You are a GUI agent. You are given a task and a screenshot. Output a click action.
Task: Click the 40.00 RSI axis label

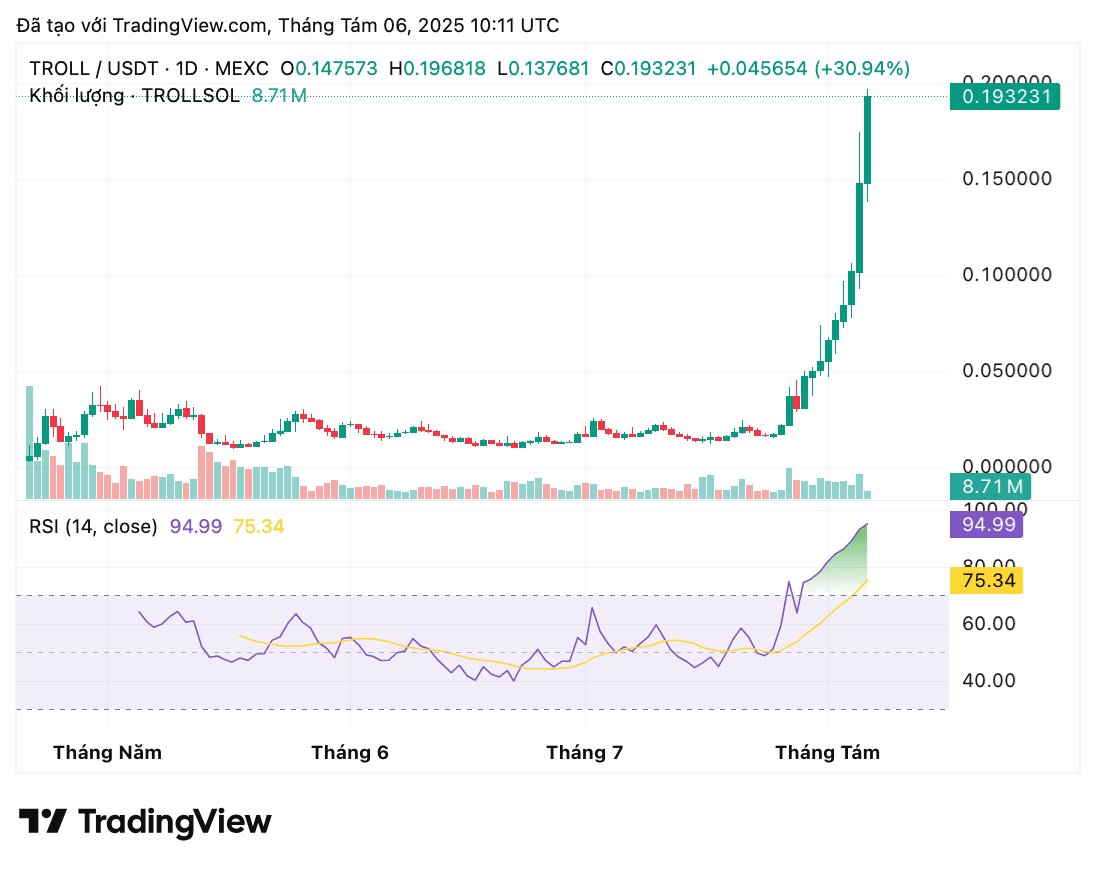988,680
